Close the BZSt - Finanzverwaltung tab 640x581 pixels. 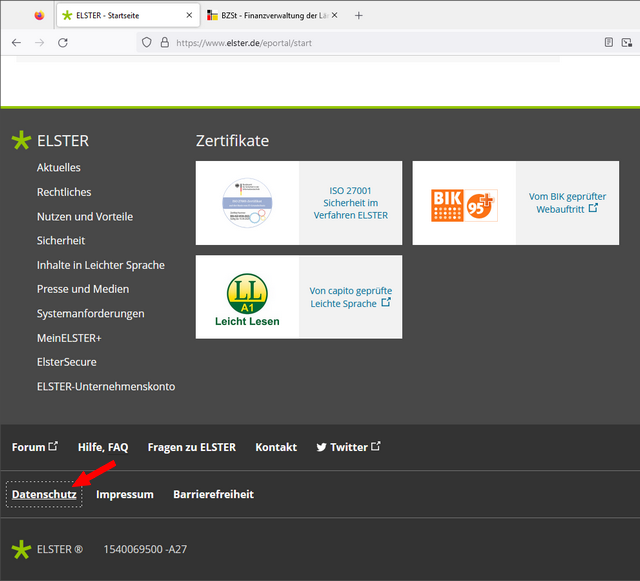(x=334, y=16)
